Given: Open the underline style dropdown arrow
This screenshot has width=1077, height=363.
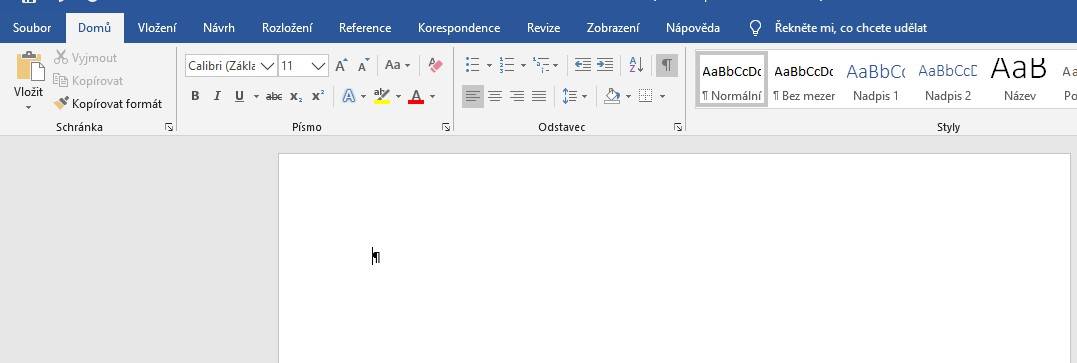Looking at the screenshot, I should tap(256, 96).
